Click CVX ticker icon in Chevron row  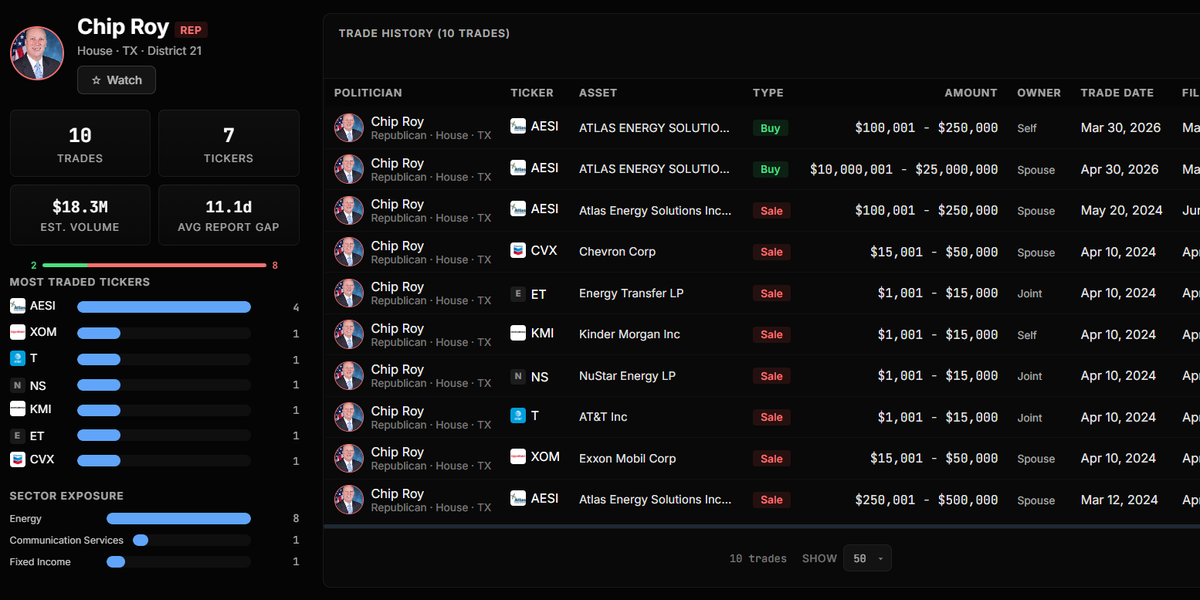518,251
